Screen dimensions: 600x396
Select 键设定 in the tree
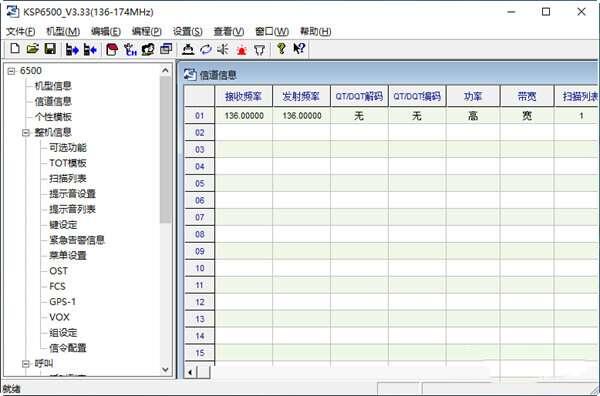[63, 225]
